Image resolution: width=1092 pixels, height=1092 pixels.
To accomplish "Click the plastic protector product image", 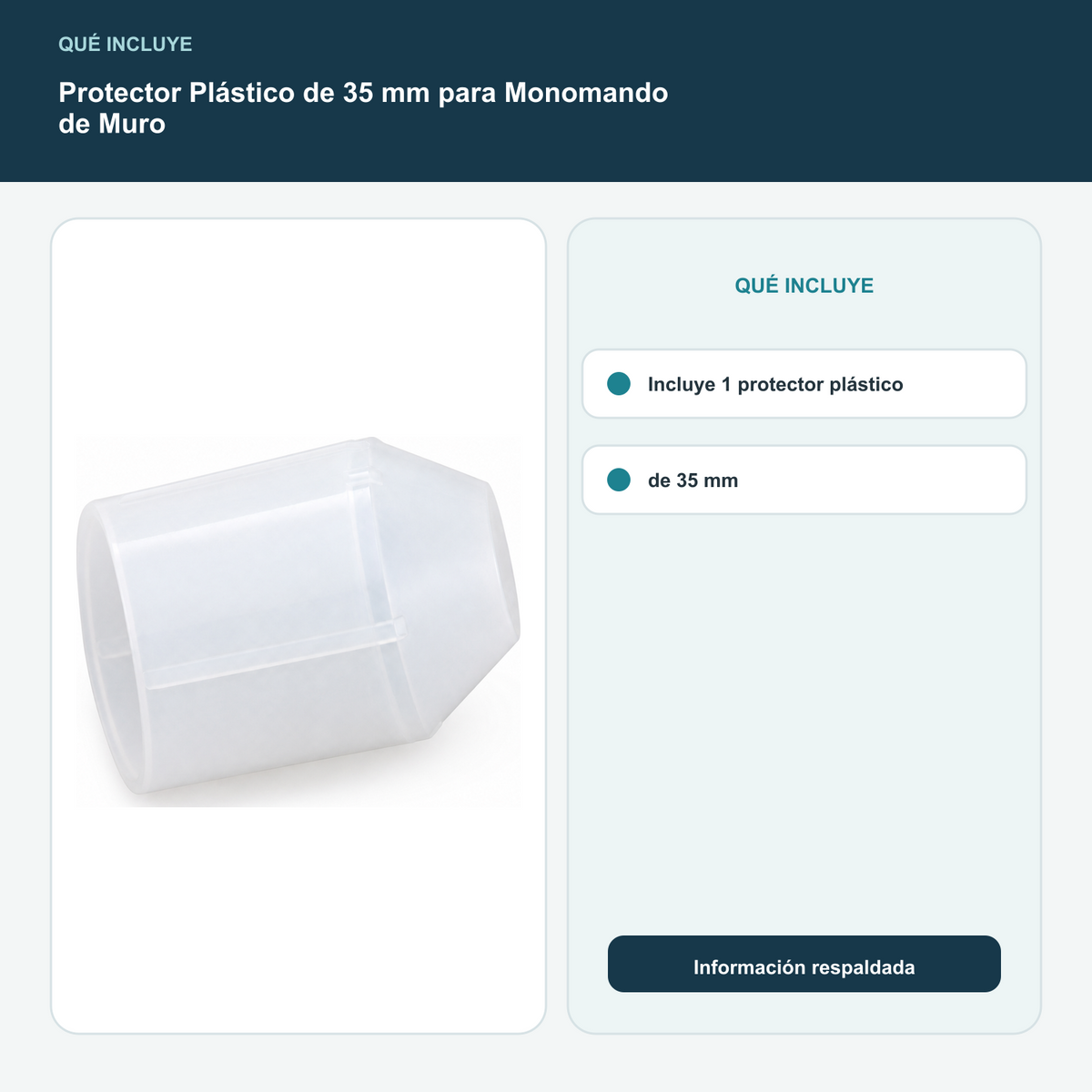I will coord(298,622).
